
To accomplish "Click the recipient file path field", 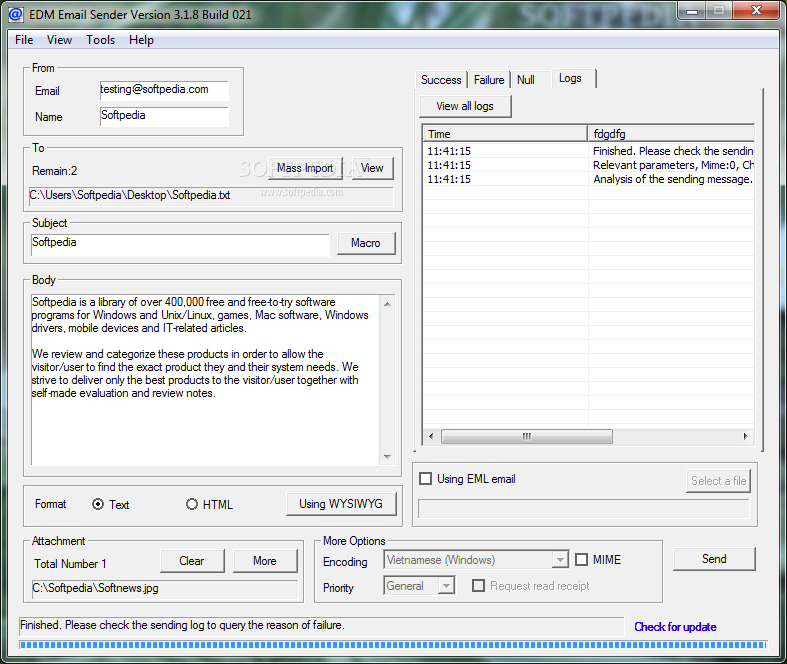I will [x=211, y=196].
